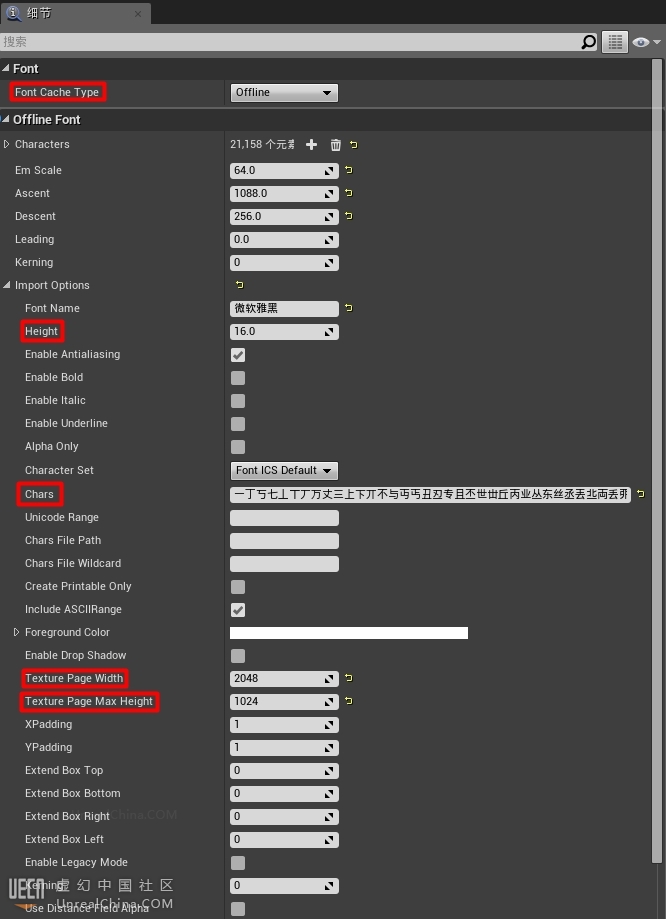The width and height of the screenshot is (666, 919).
Task: Click spinner arrow in Leading field
Action: (329, 240)
